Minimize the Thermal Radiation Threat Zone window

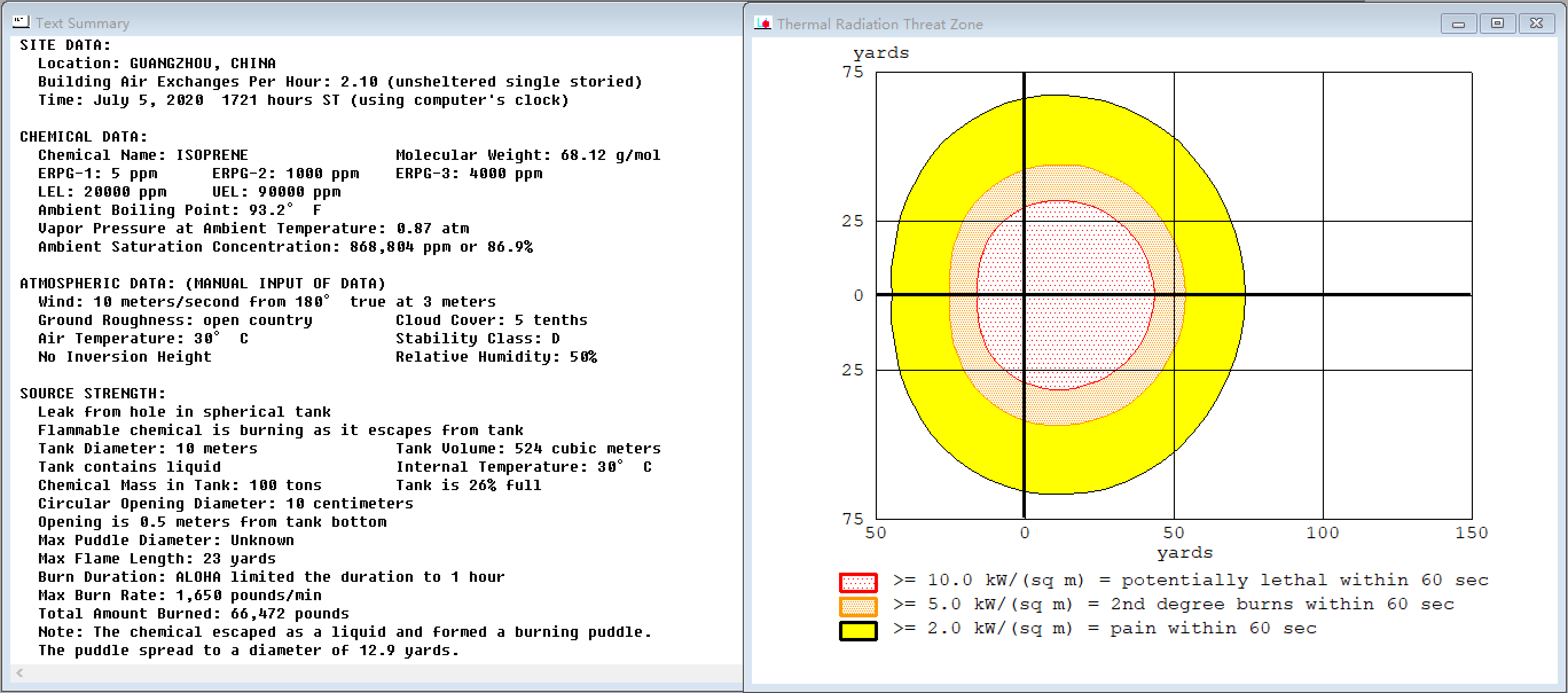pos(1458,24)
